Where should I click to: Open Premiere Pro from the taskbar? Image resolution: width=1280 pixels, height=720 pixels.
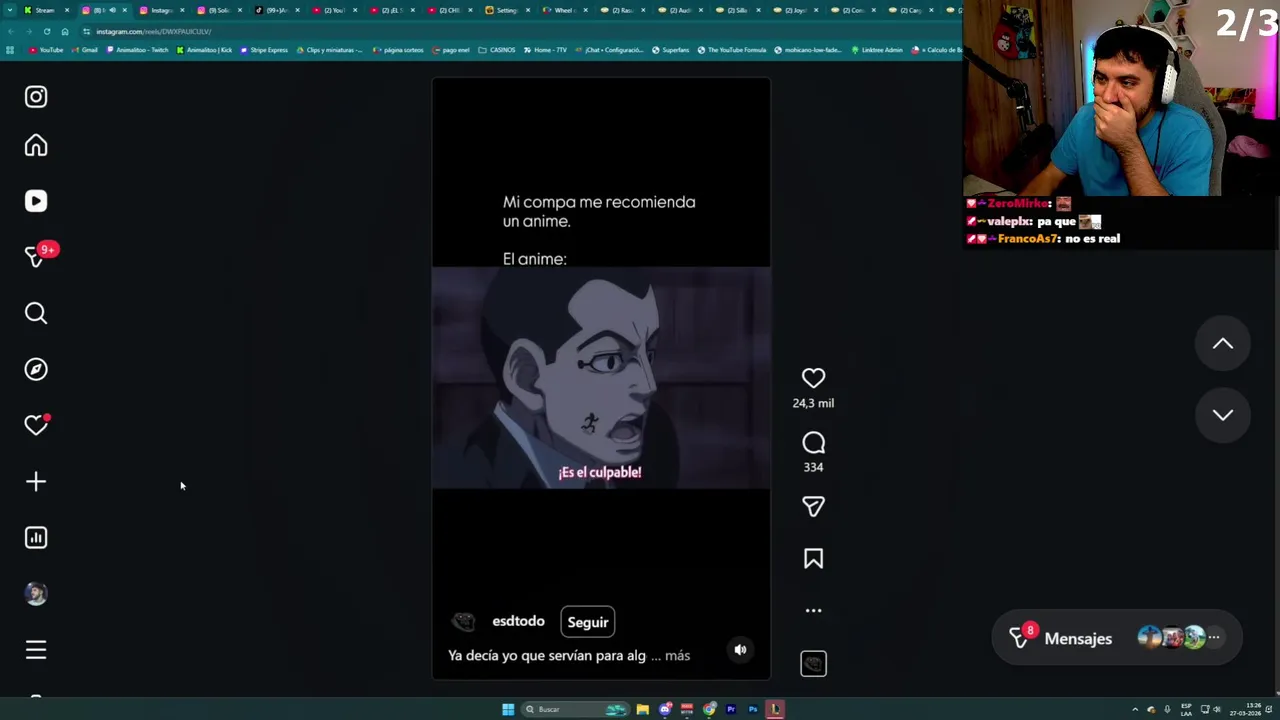(731, 709)
